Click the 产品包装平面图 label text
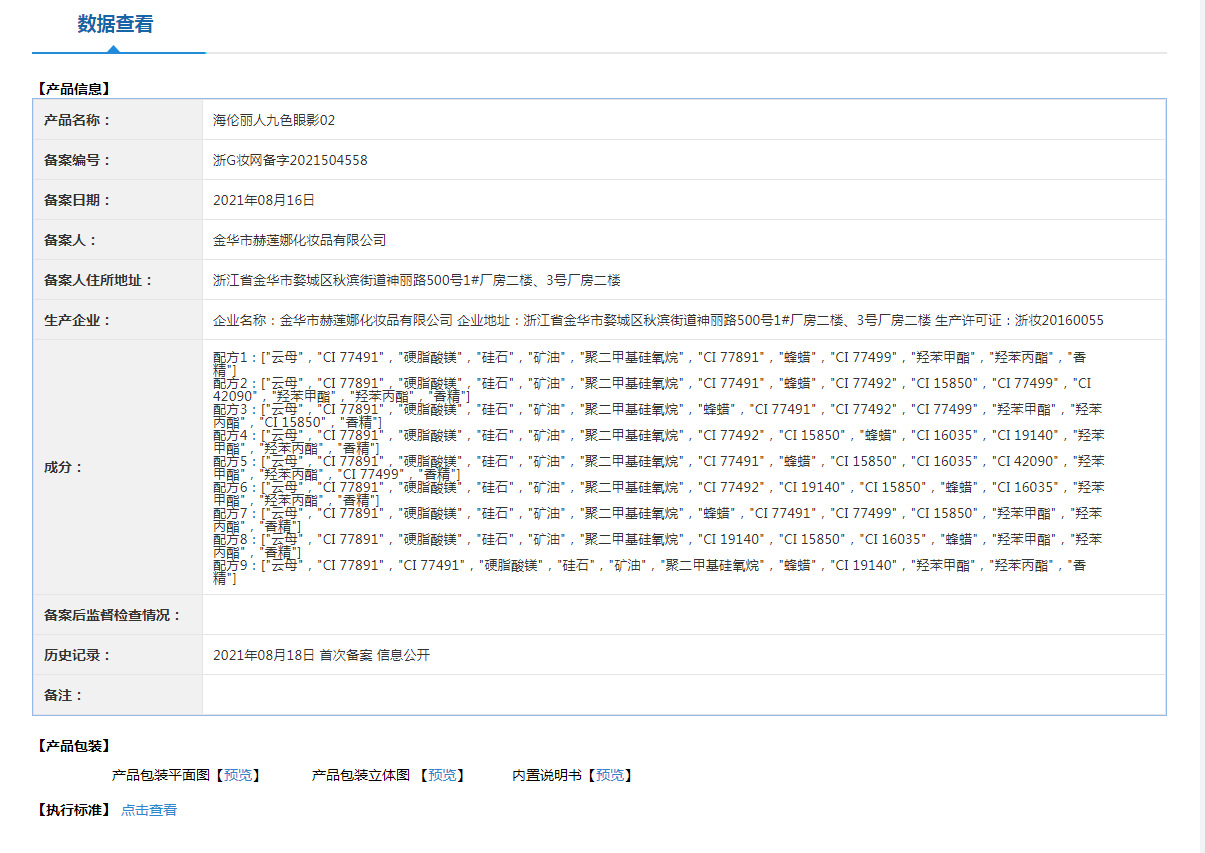 point(161,775)
